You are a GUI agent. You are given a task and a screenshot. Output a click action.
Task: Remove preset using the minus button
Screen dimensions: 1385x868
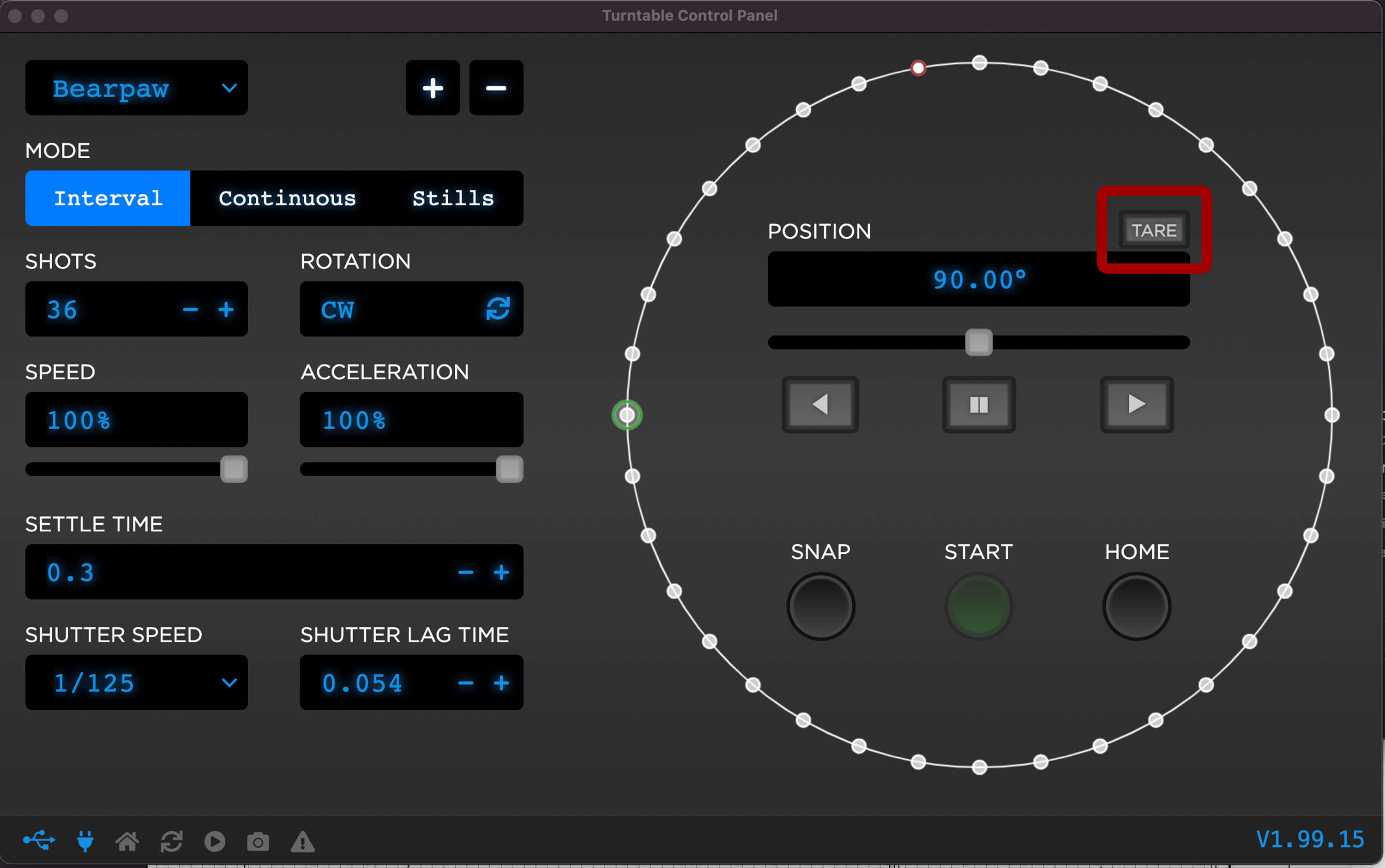pos(495,88)
